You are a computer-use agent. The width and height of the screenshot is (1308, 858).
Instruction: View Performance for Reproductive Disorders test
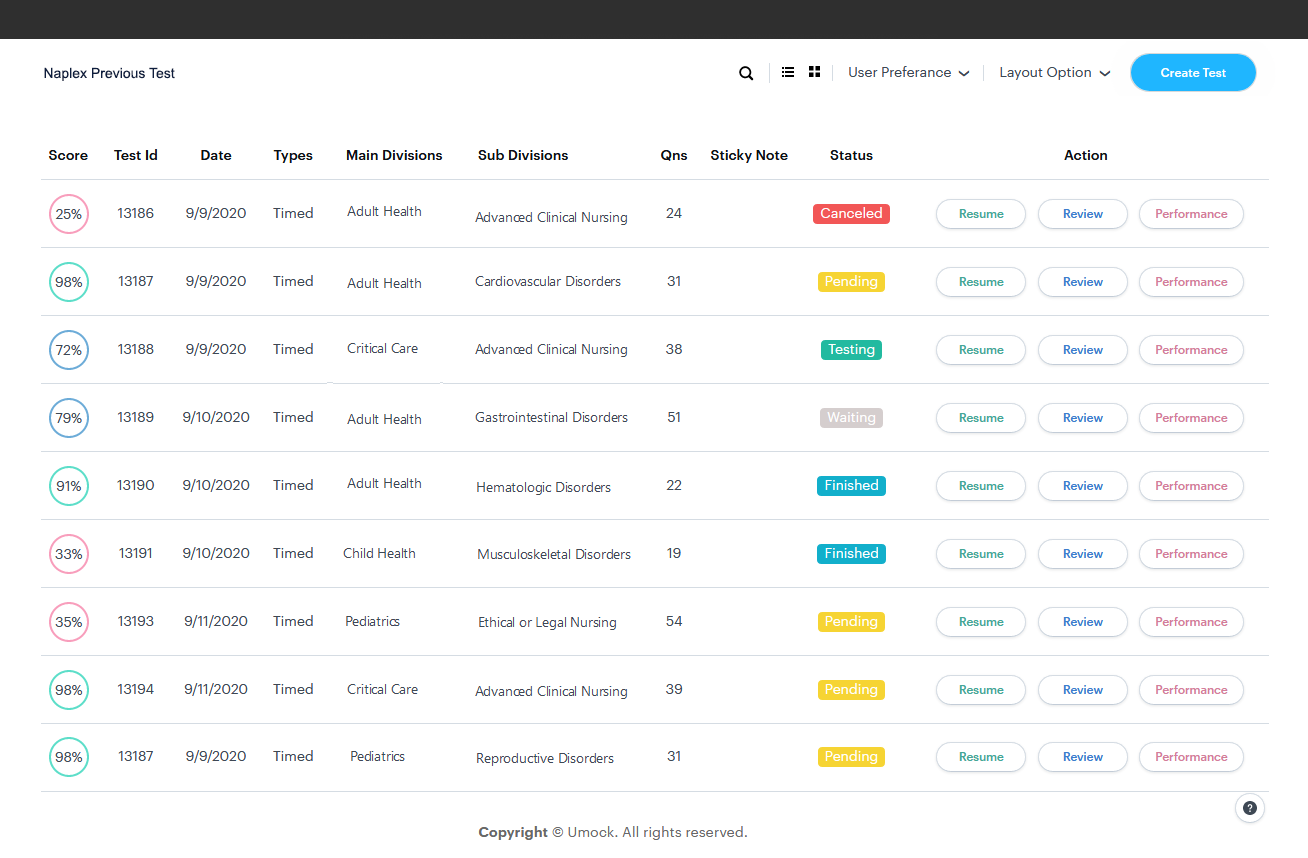click(x=1191, y=757)
